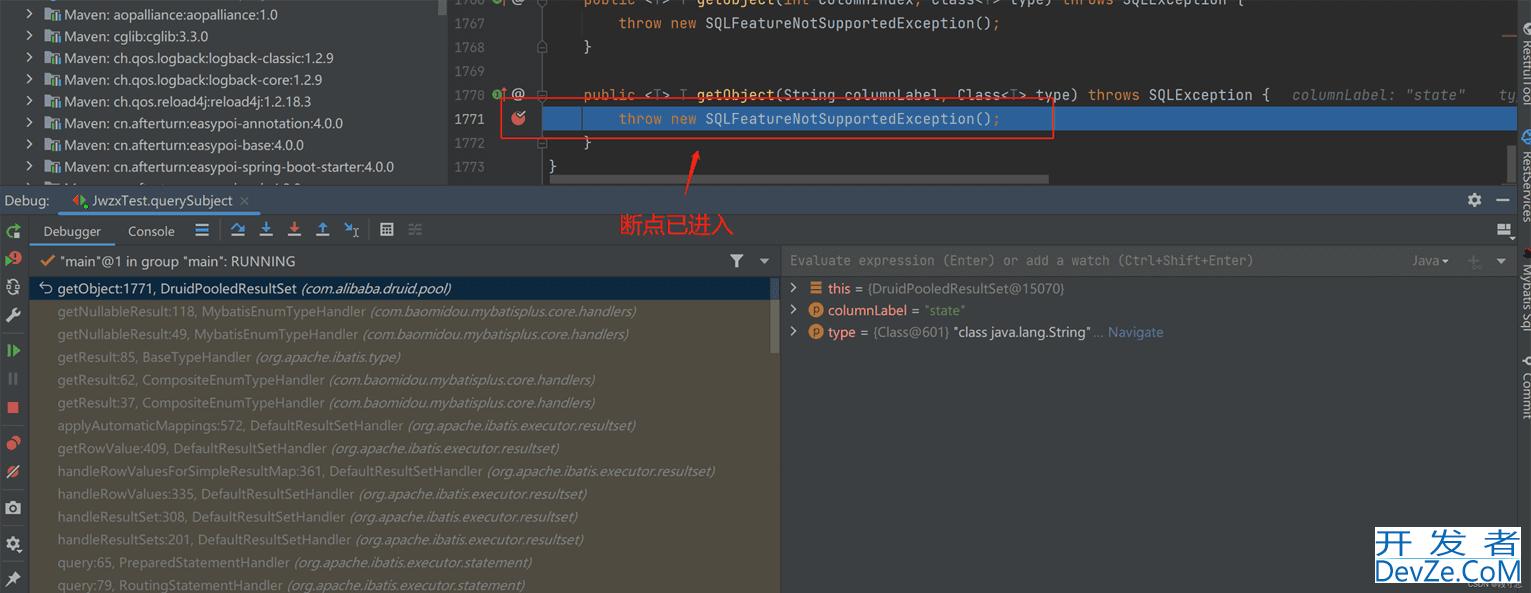Click the Trace Current Stream Chain icon
1531x593 pixels.
(x=415, y=230)
